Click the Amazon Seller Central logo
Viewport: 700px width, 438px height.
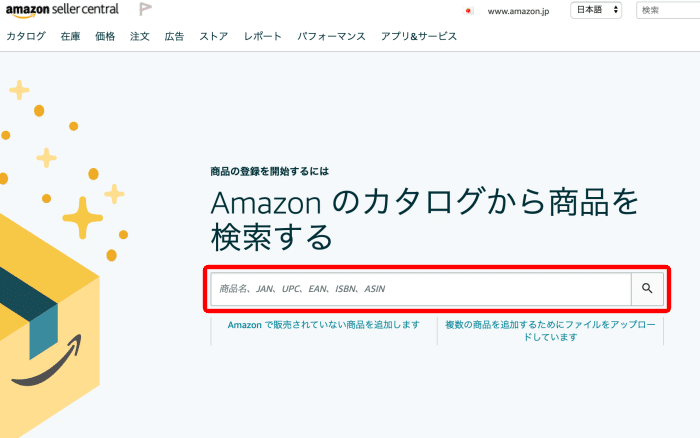tap(60, 10)
